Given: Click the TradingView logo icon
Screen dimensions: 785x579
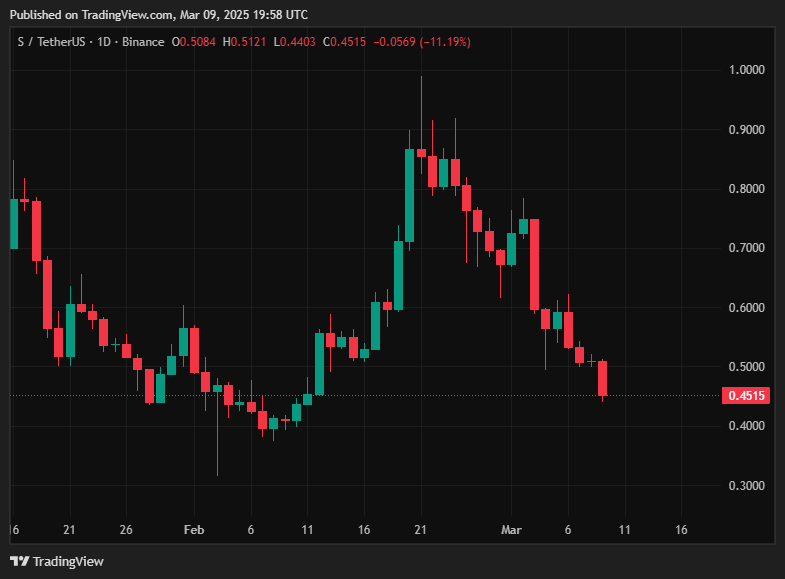Looking at the screenshot, I should pos(18,561).
